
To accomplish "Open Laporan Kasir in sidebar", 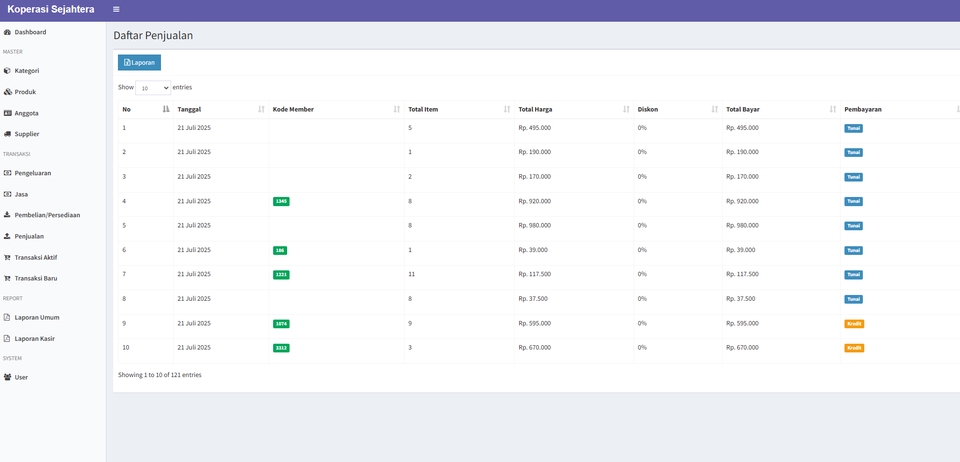I will point(34,339).
